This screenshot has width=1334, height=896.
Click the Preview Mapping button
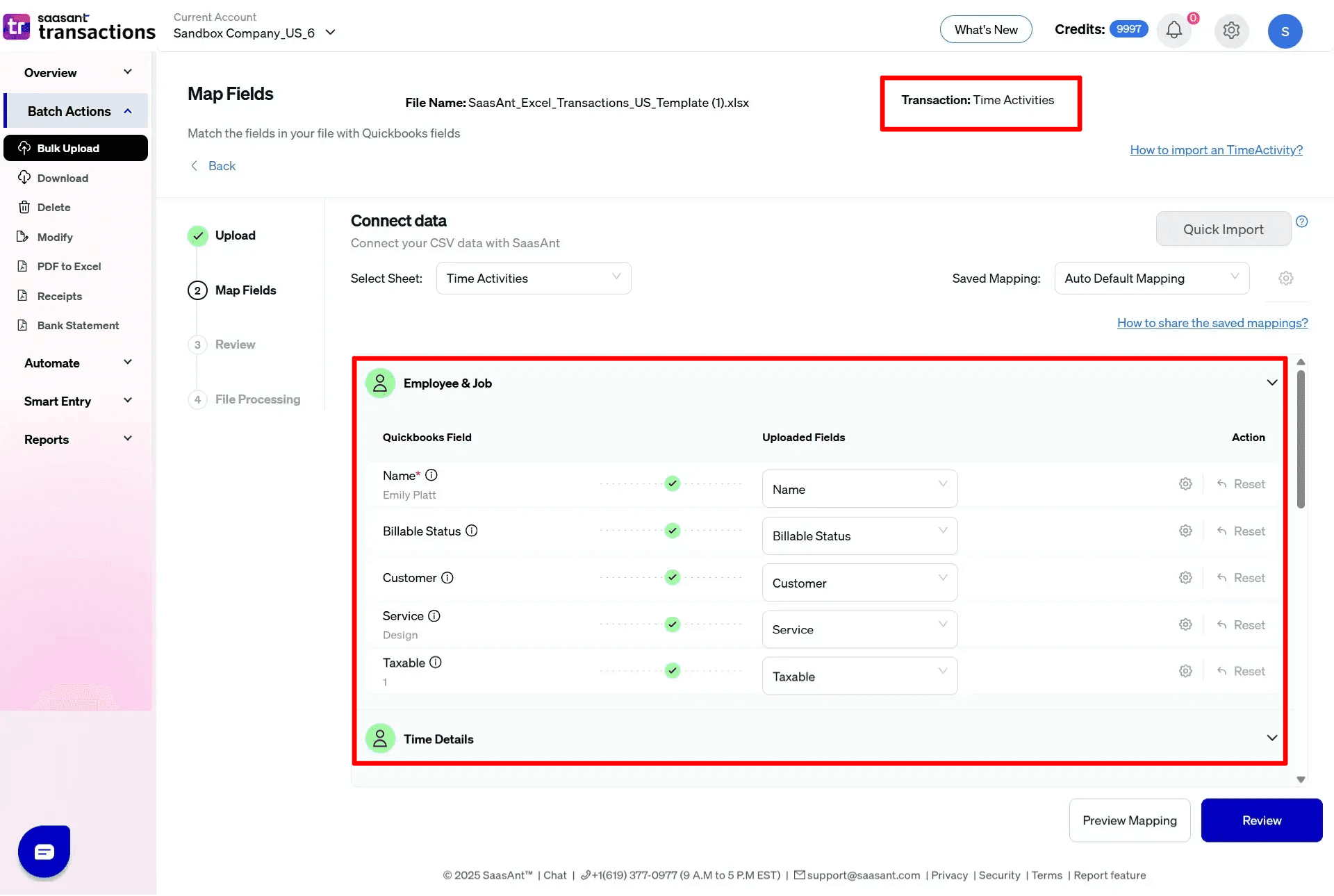coord(1128,820)
